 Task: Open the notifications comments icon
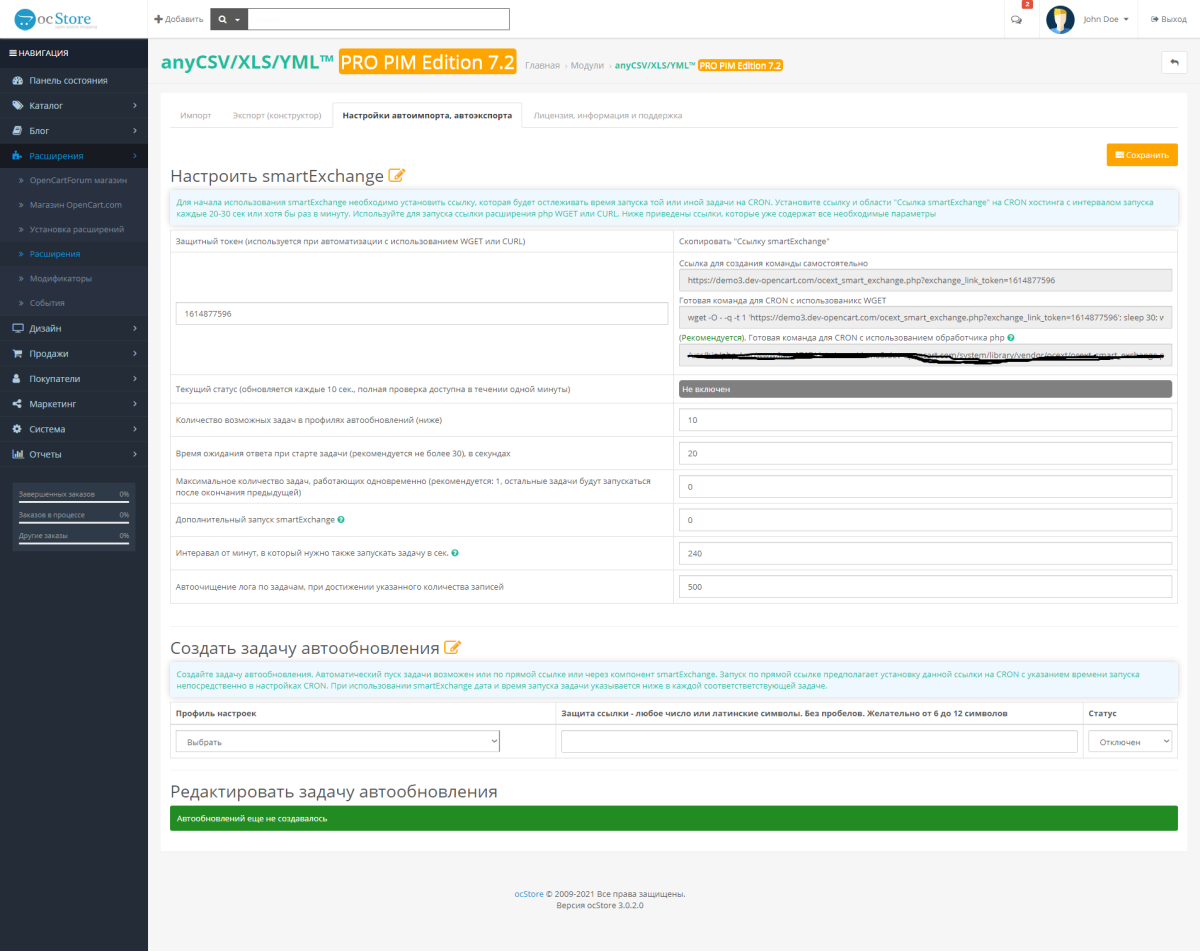(1016, 19)
